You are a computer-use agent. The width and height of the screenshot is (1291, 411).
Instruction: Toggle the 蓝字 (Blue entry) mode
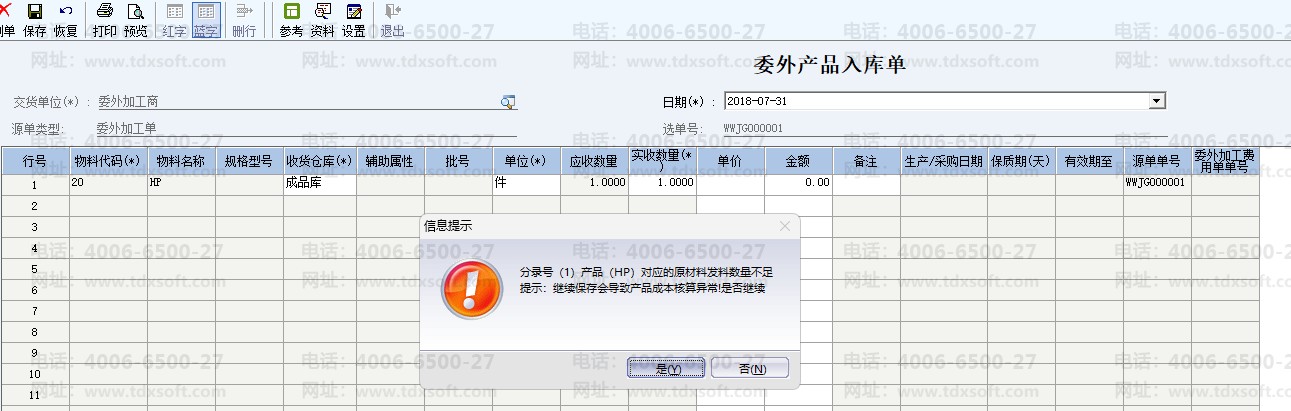click(206, 20)
